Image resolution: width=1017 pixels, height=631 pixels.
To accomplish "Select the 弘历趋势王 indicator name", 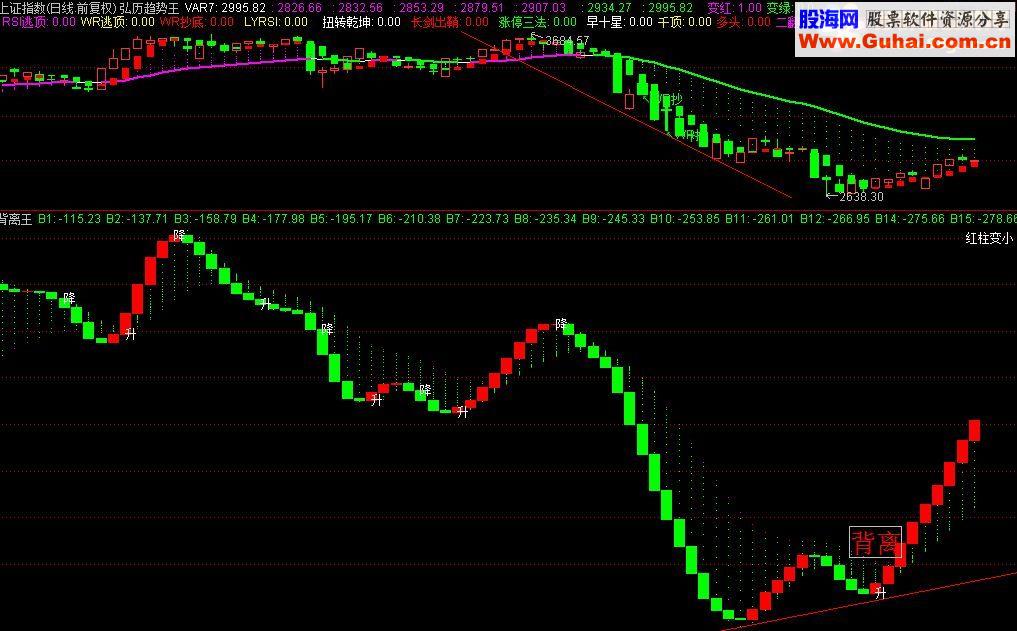I will tap(150, 8).
